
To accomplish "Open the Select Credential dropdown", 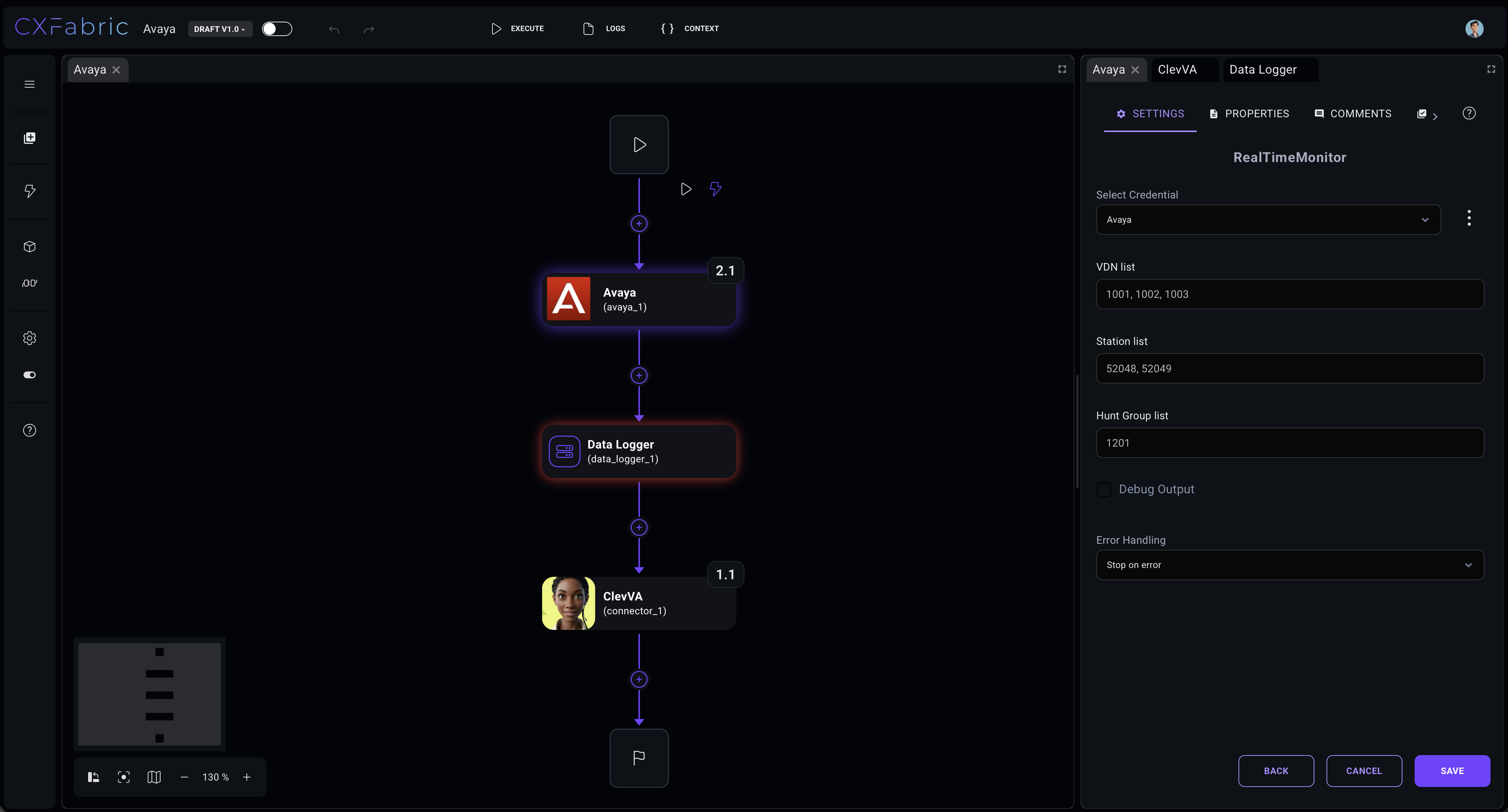I will coord(1267,220).
